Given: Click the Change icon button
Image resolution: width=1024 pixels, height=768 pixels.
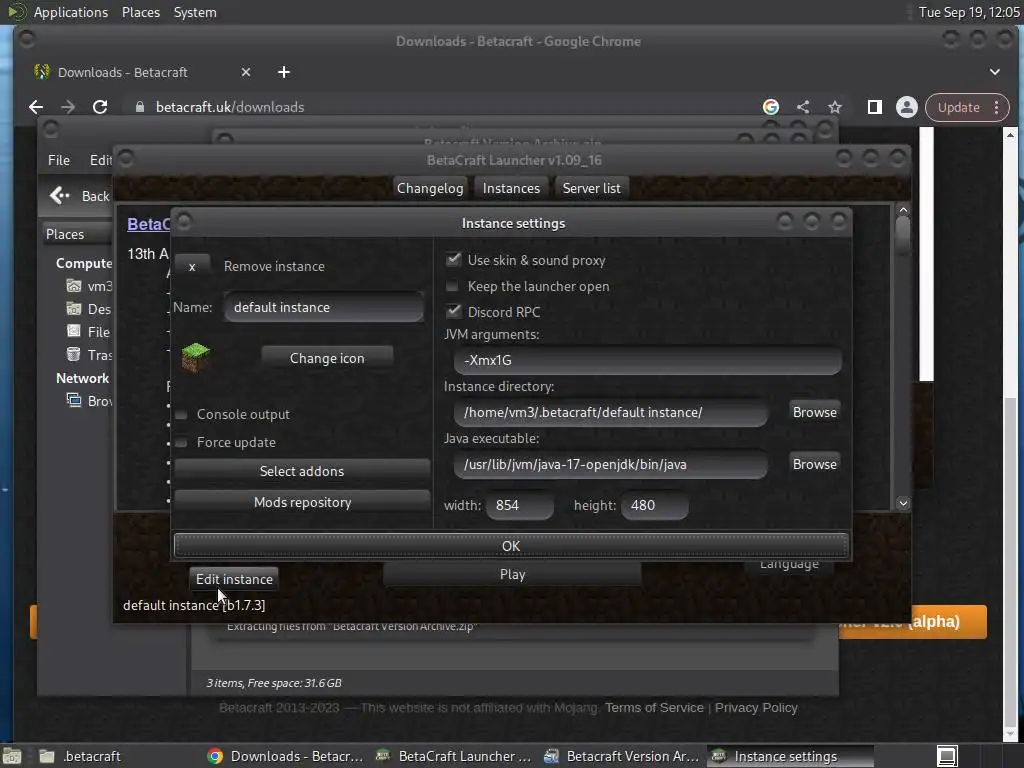Looking at the screenshot, I should pos(327,358).
